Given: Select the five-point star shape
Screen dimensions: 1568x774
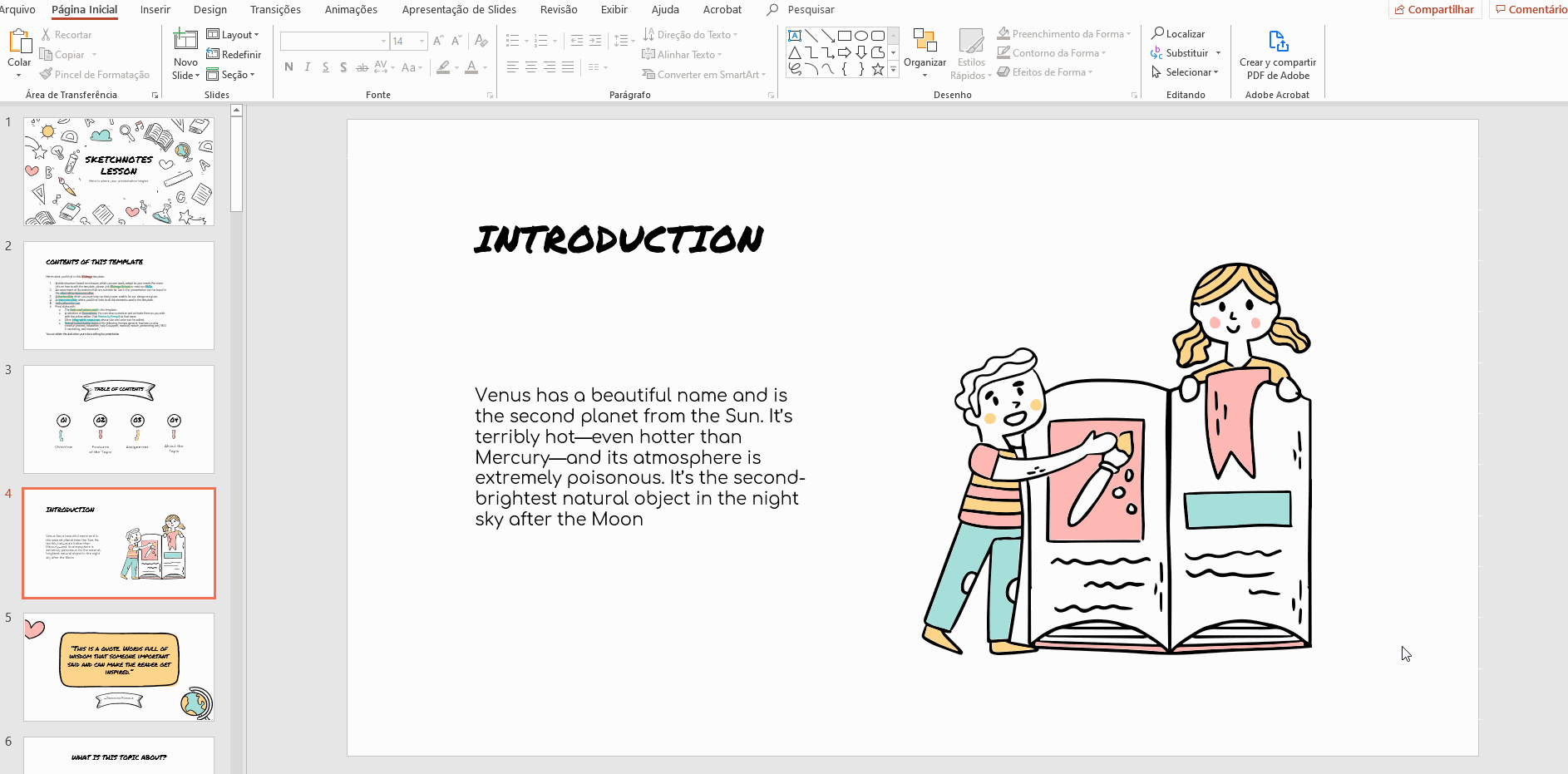Looking at the screenshot, I should click(878, 69).
